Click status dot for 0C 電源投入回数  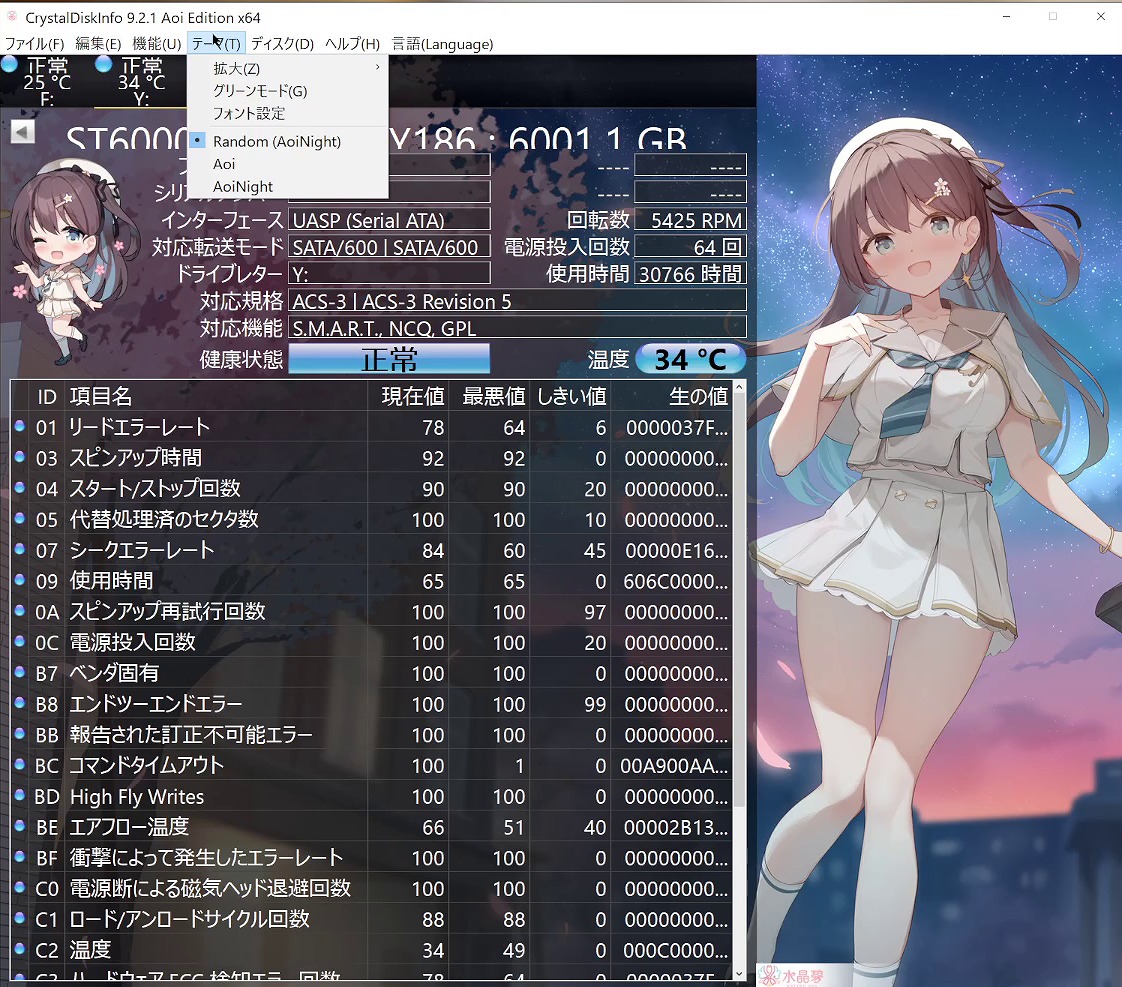pyautogui.click(x=20, y=641)
